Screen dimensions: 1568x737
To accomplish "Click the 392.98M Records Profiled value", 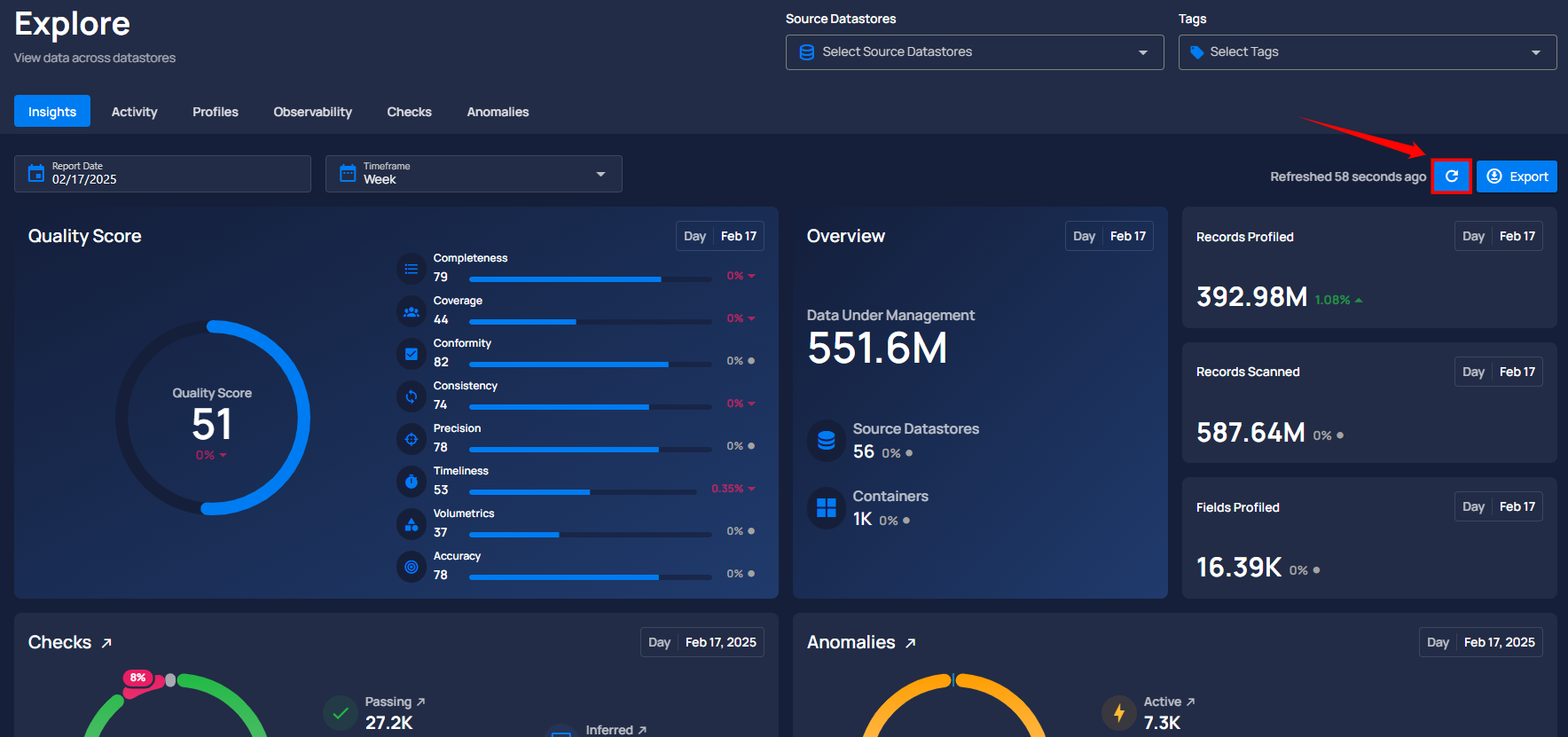I will [1251, 296].
